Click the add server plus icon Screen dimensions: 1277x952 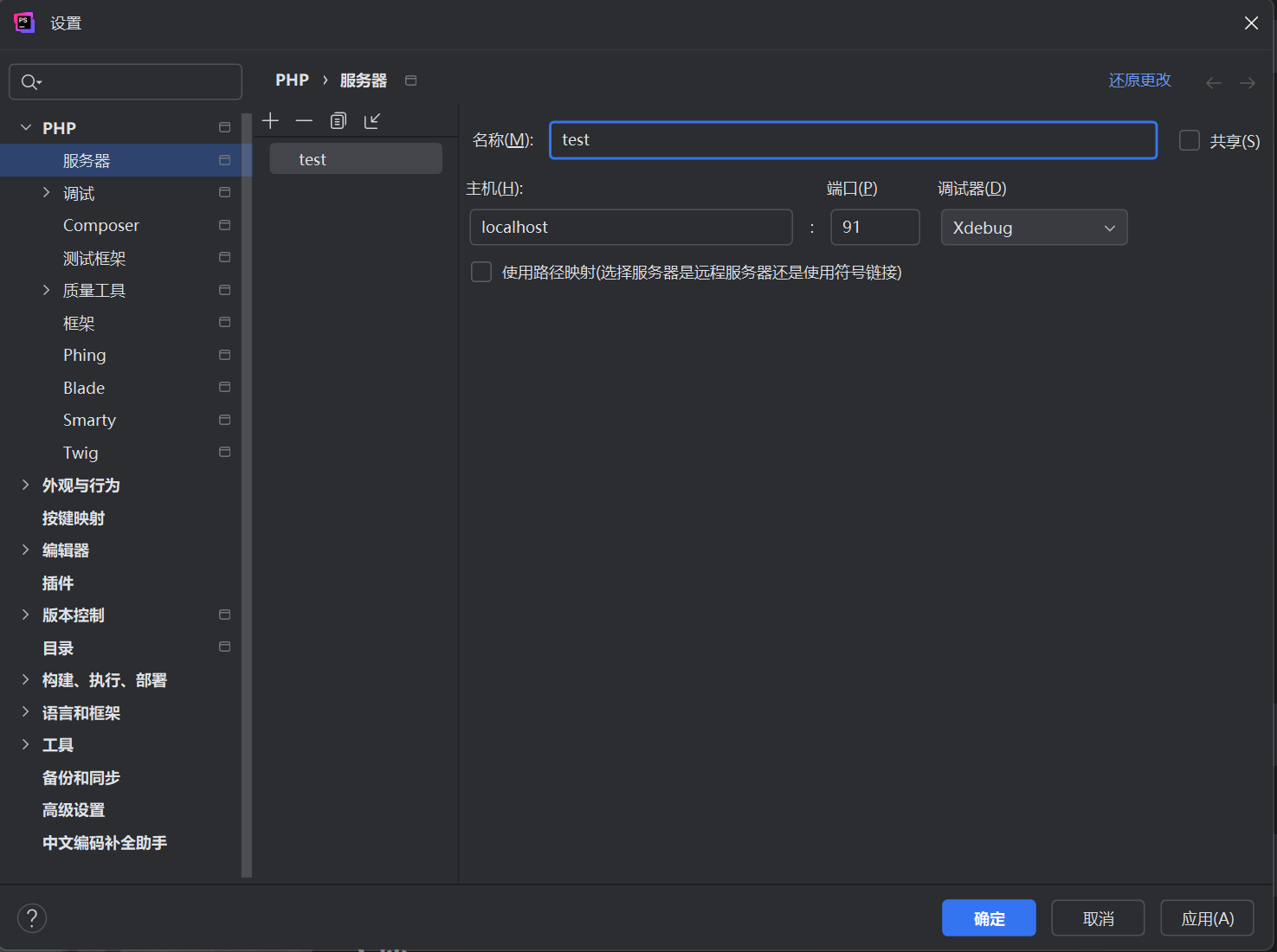[270, 120]
